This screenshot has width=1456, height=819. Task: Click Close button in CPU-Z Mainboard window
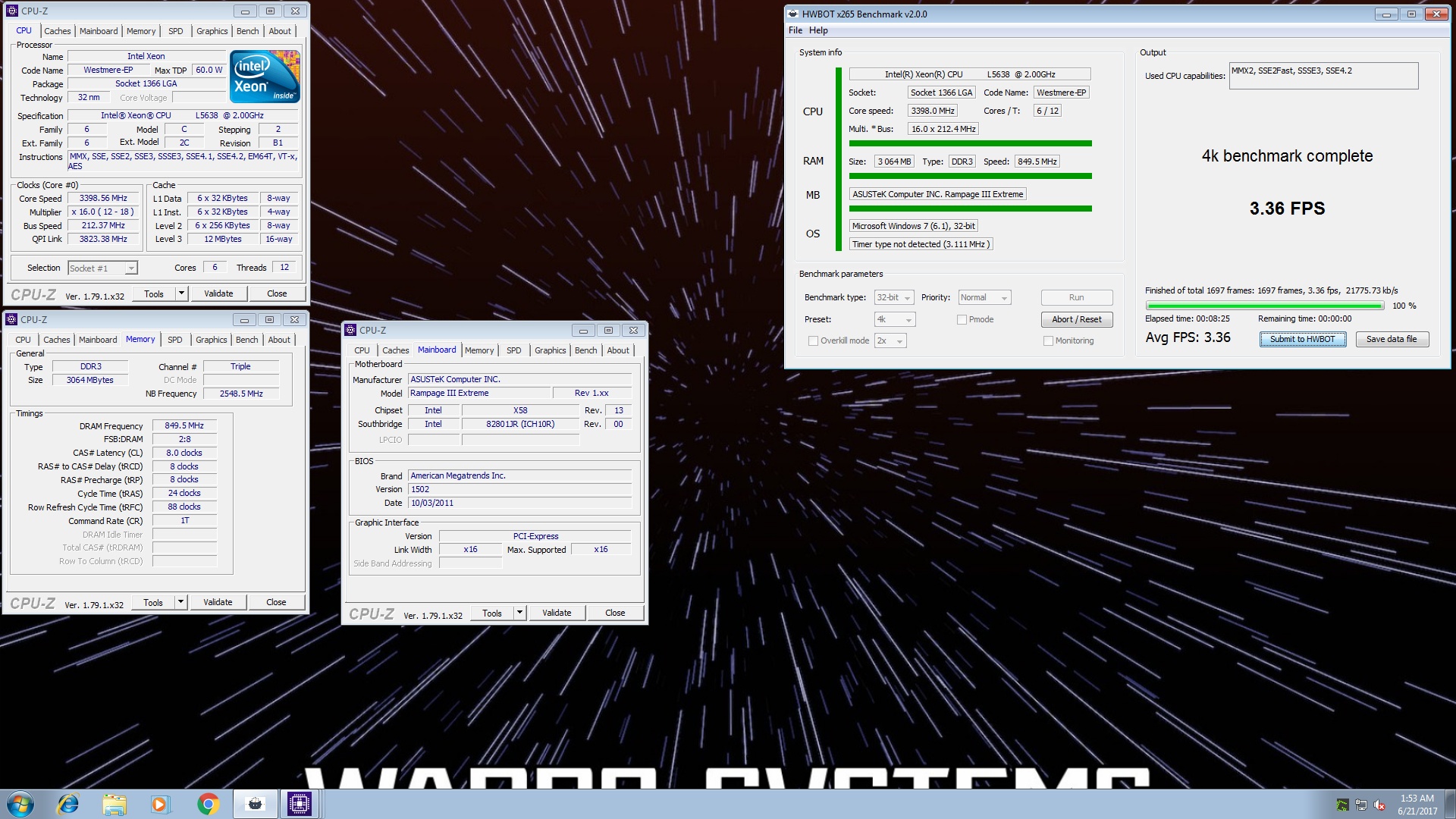coord(615,613)
